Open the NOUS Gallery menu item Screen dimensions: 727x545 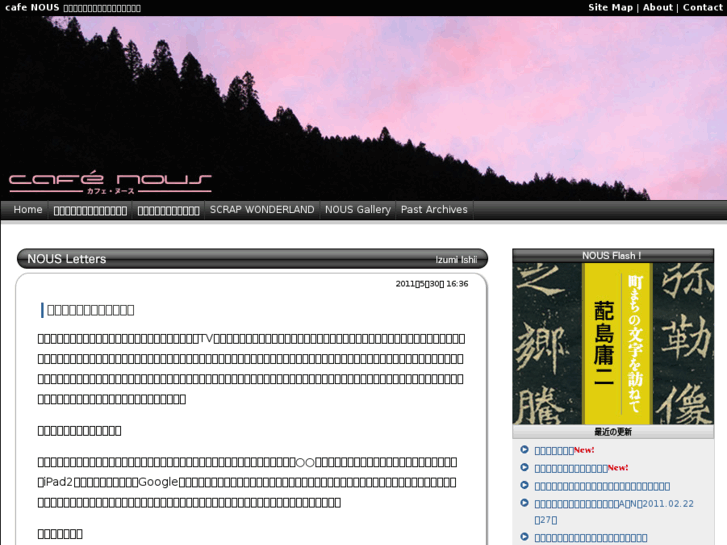pos(357,210)
